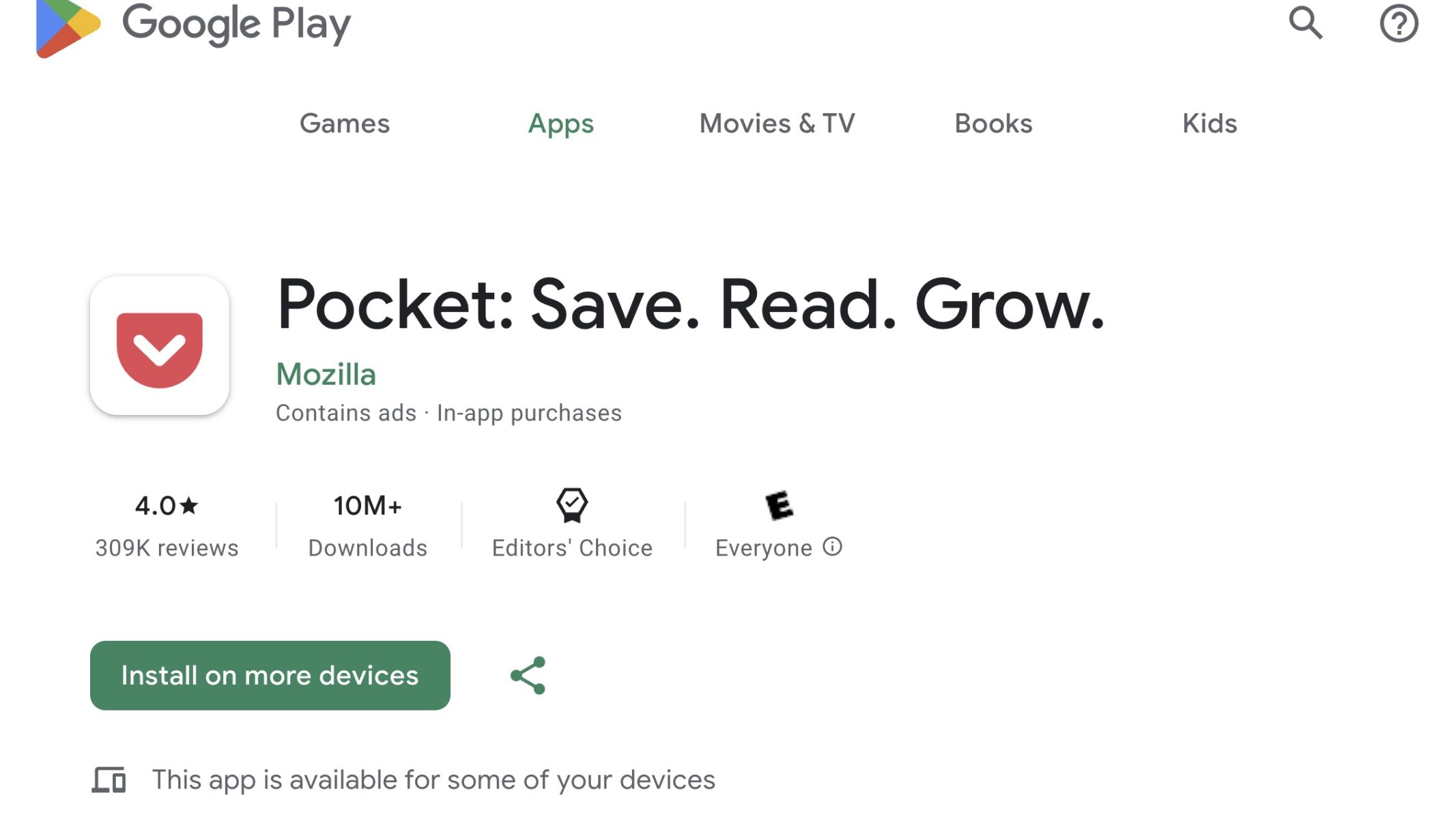
Task: Navigate to the Kids tab
Action: pos(1210,124)
